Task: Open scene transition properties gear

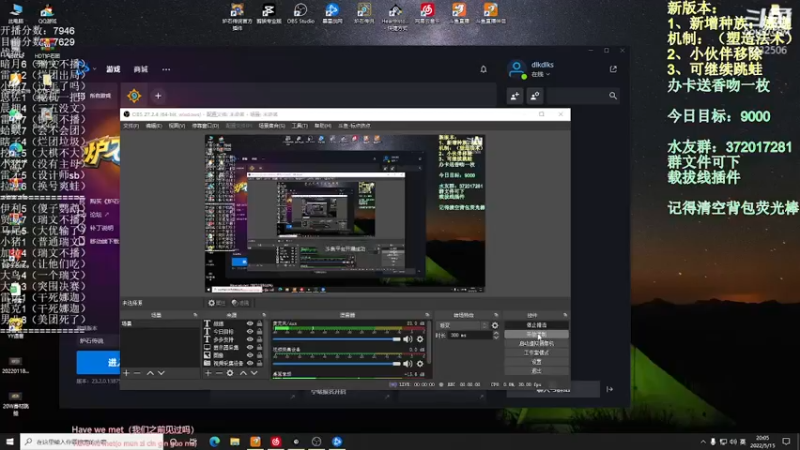Action: [x=495, y=325]
